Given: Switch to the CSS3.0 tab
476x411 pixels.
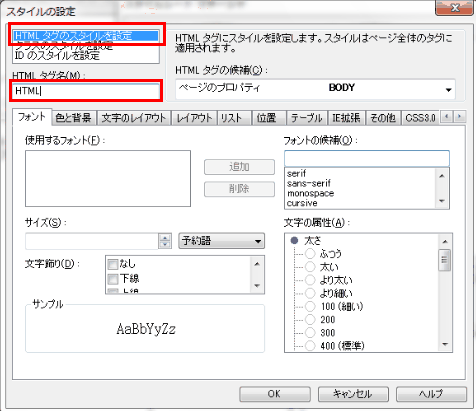Looking at the screenshot, I should click(421, 118).
